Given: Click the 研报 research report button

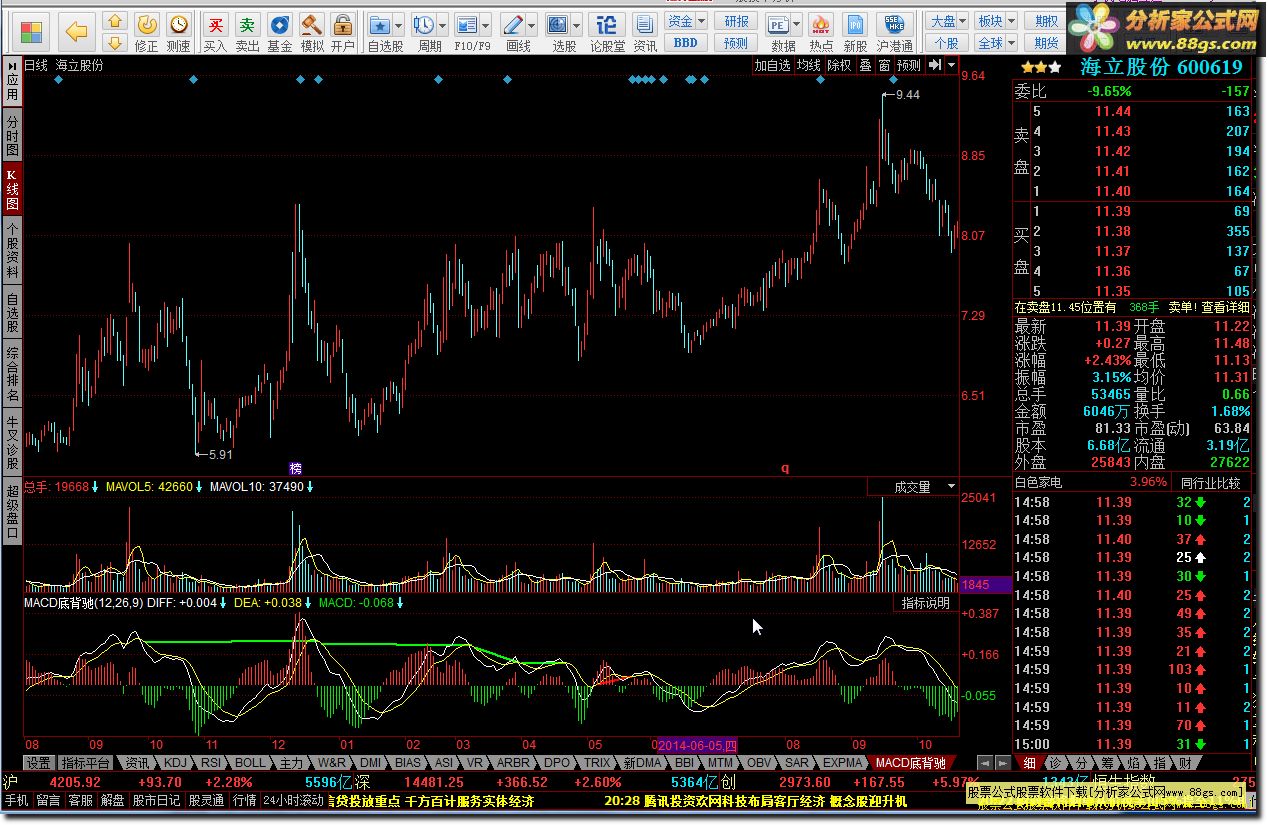Looking at the screenshot, I should click(x=736, y=21).
